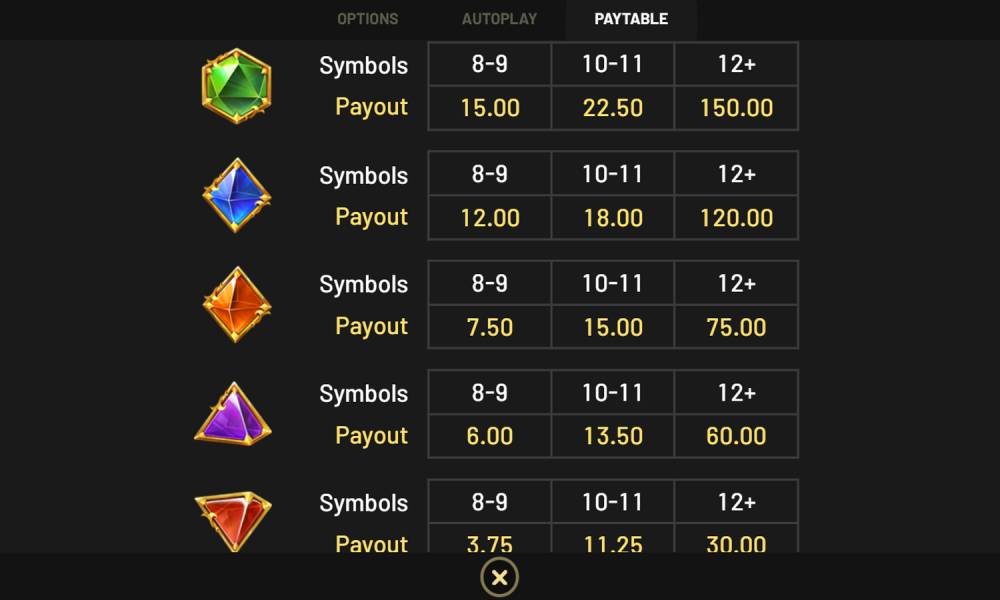The width and height of the screenshot is (1000, 600).
Task: Click the orange diamond gem symbol
Action: tap(237, 305)
